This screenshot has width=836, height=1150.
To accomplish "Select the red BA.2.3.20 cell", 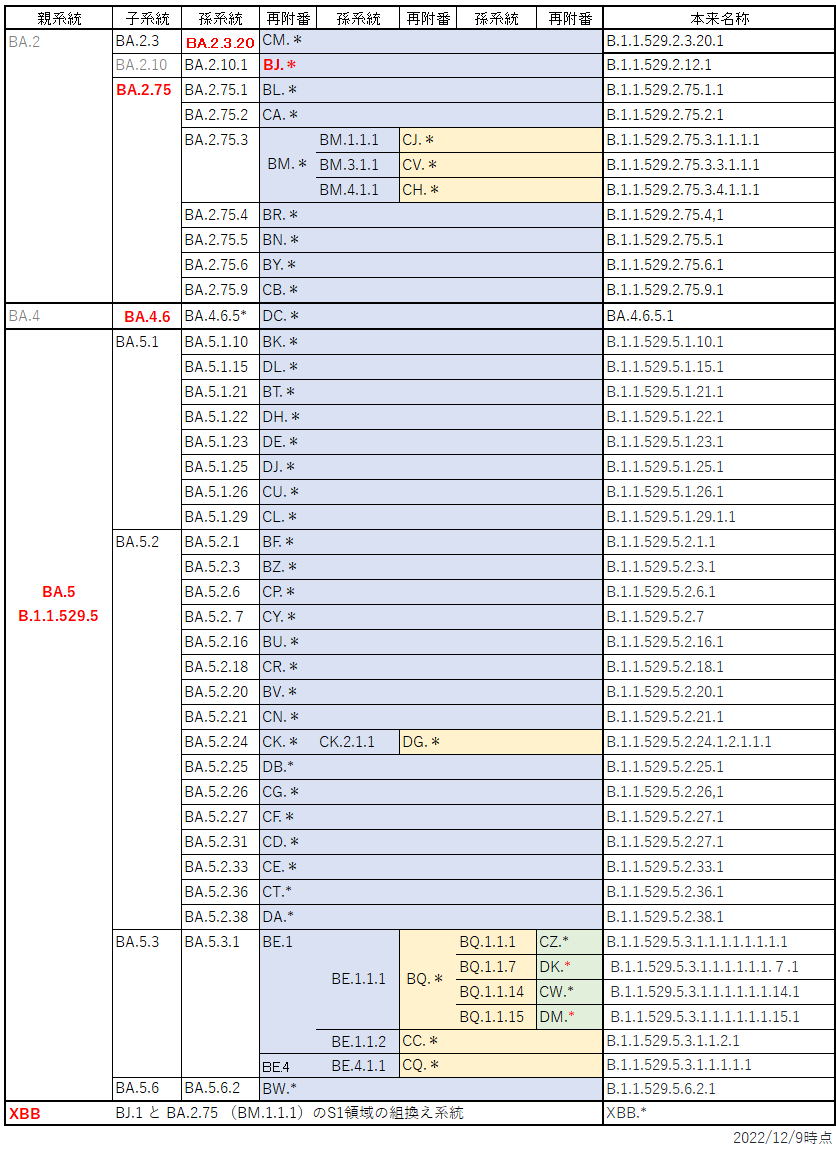I will click(220, 42).
